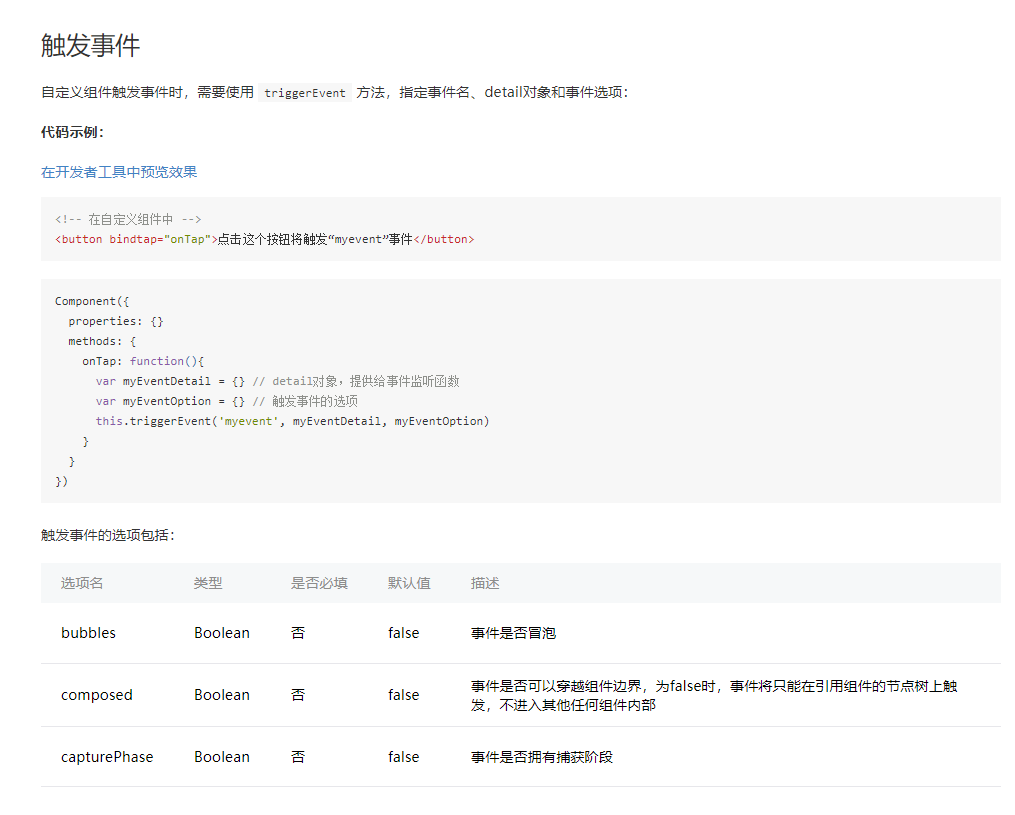Click the 触发事件 page heading
The width and height of the screenshot is (1015, 815).
(91, 45)
